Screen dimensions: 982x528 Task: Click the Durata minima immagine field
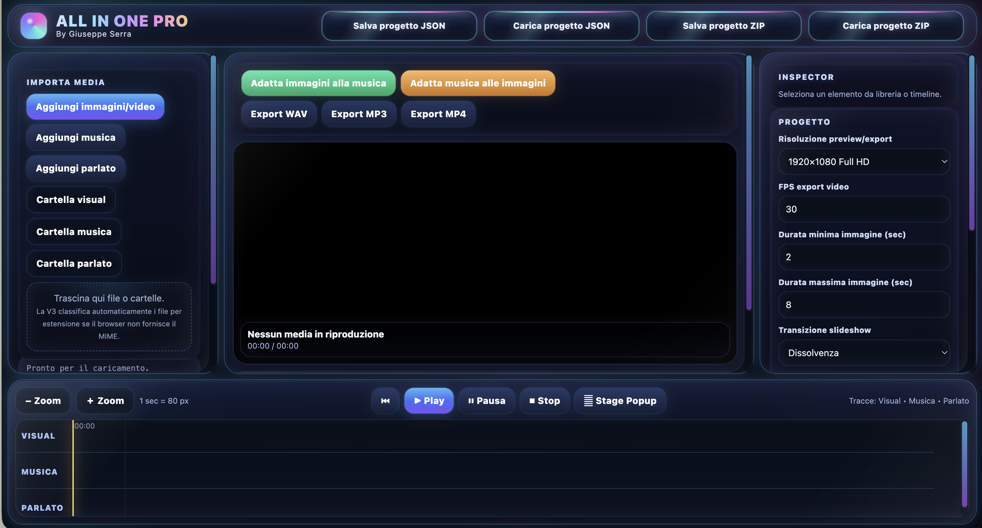[864, 257]
